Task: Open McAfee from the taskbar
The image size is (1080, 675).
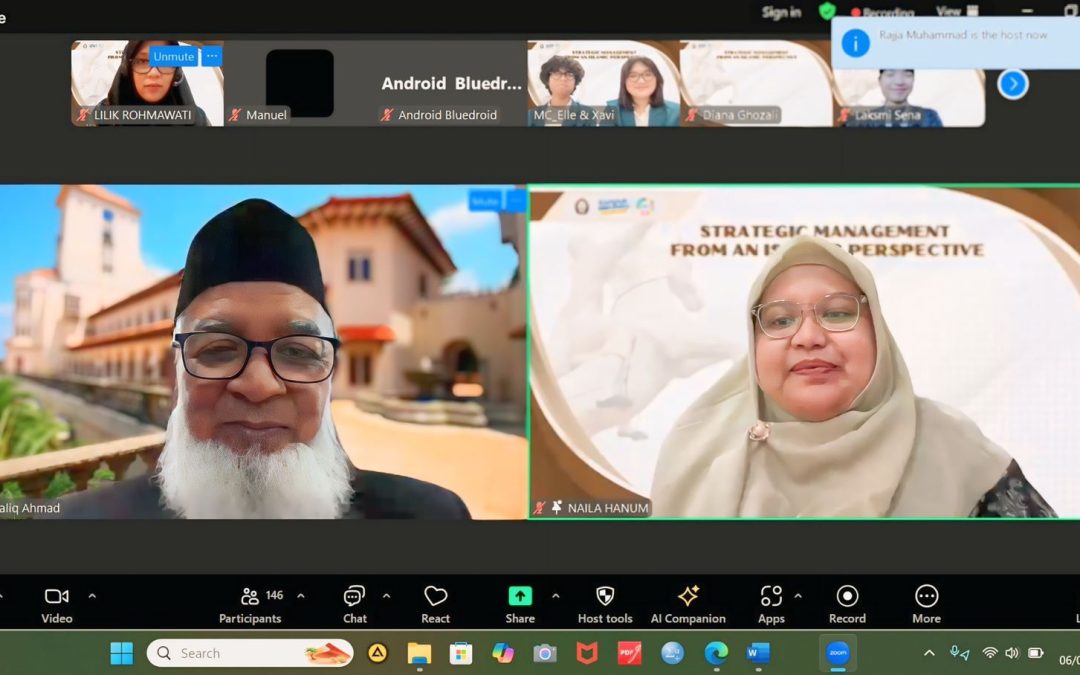Action: coord(587,653)
